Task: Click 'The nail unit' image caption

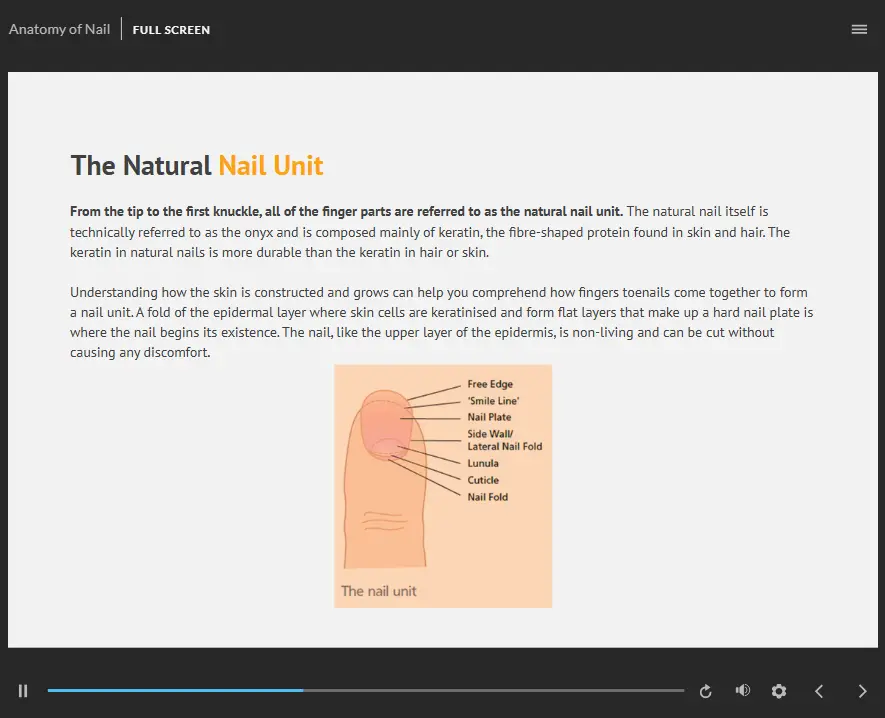Action: 379,591
